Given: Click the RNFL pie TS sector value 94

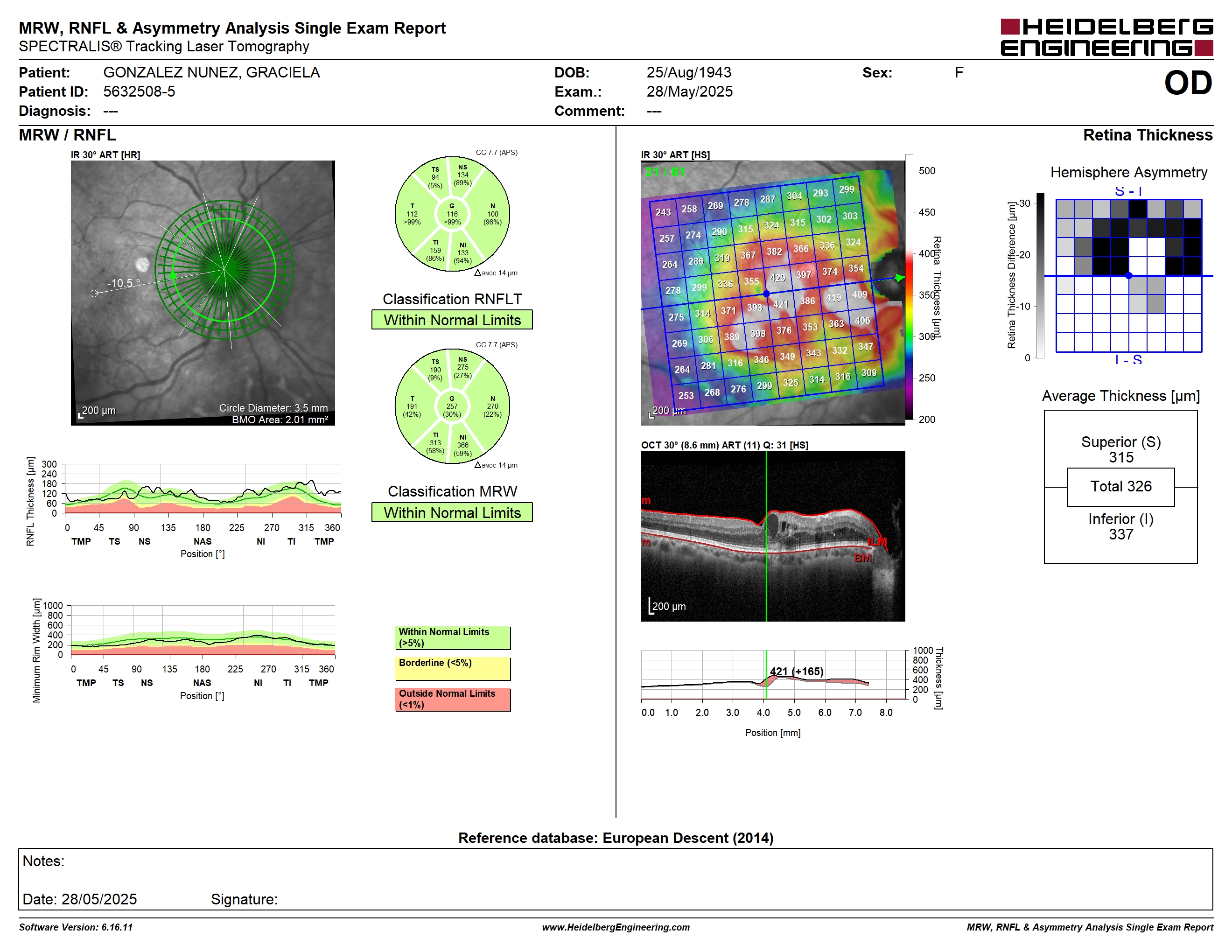Looking at the screenshot, I should 435,177.
